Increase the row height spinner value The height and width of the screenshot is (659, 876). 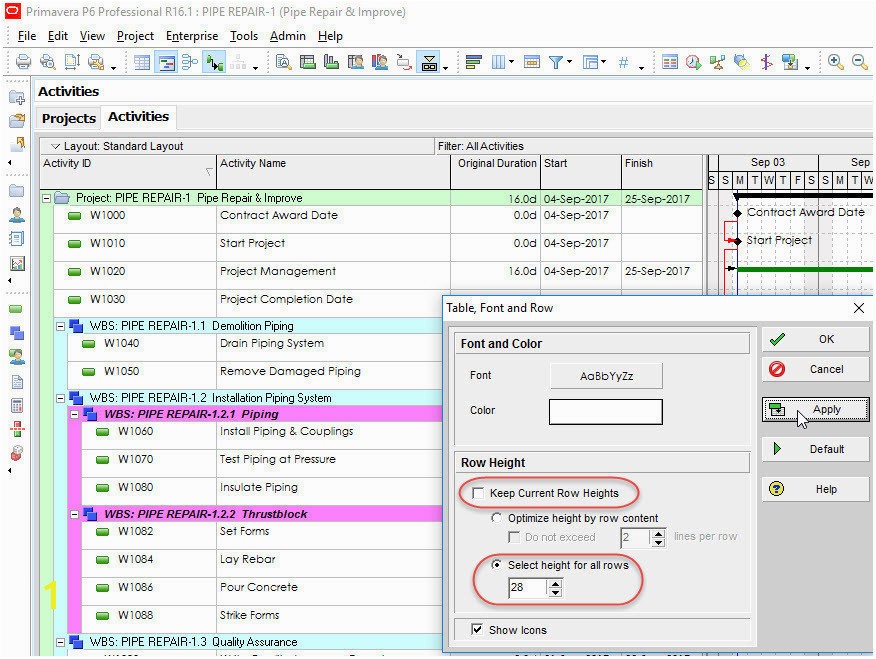(x=555, y=583)
